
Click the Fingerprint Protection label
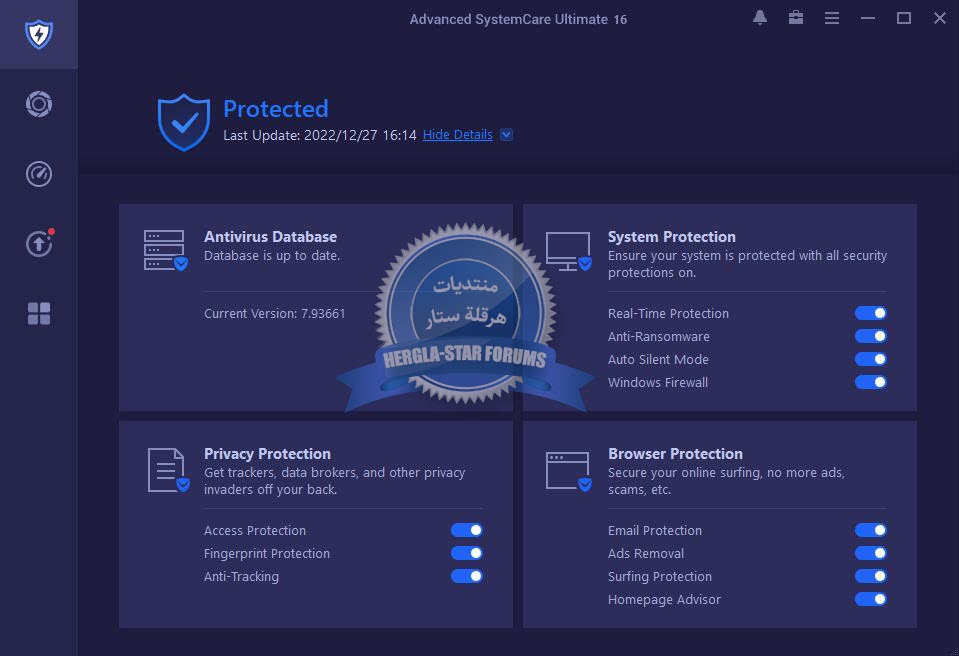(x=267, y=554)
